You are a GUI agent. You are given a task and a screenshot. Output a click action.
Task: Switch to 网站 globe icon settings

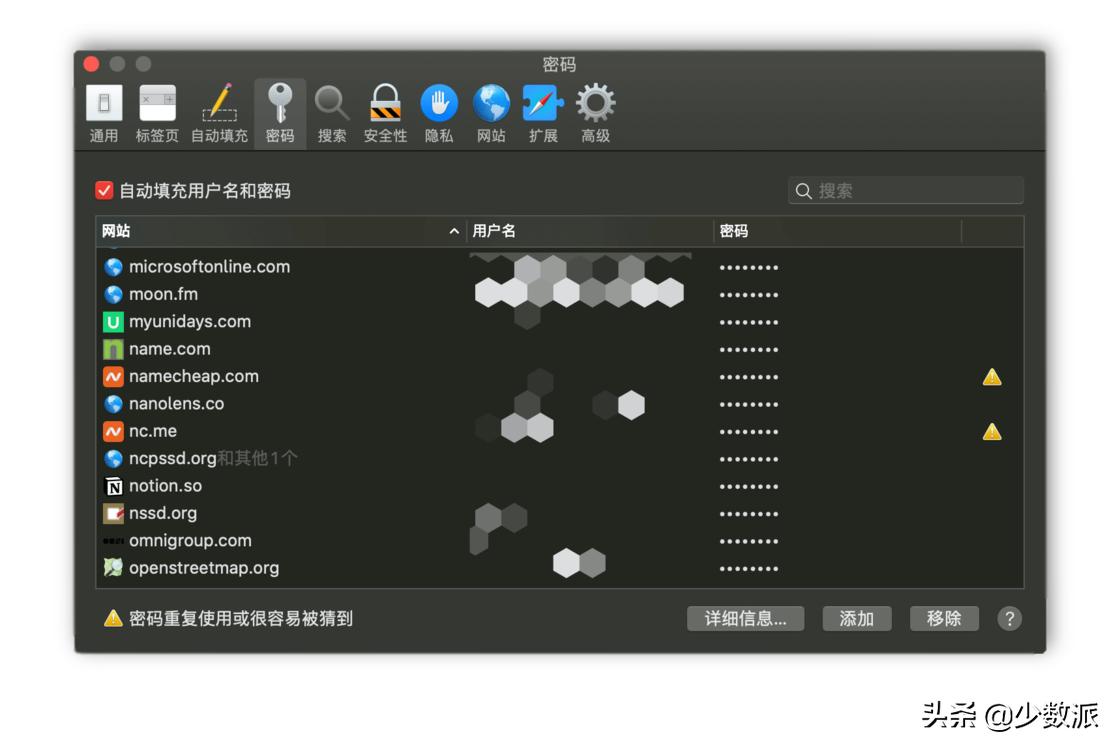pyautogui.click(x=489, y=110)
